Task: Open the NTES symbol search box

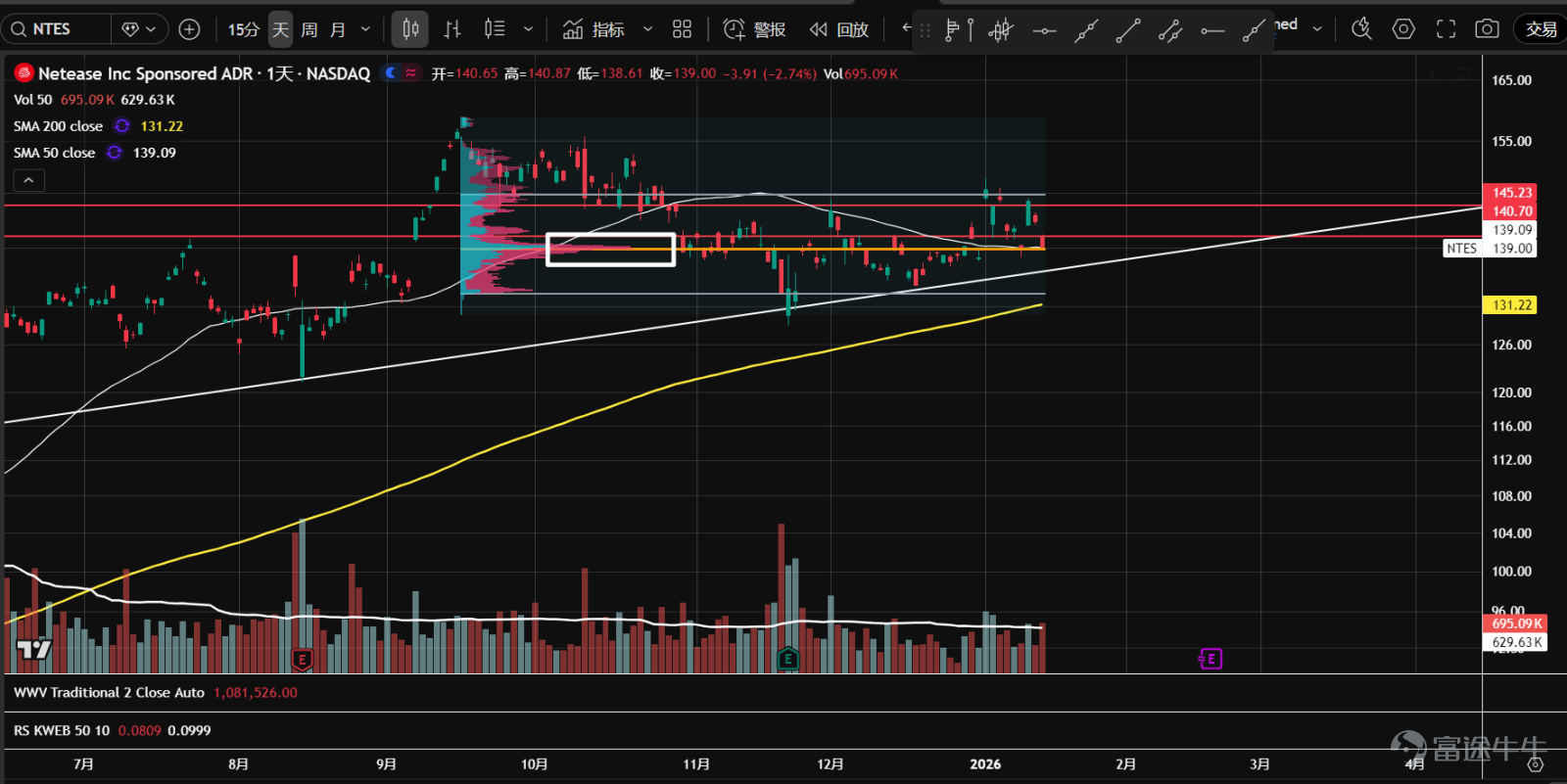Action: pyautogui.click(x=55, y=29)
